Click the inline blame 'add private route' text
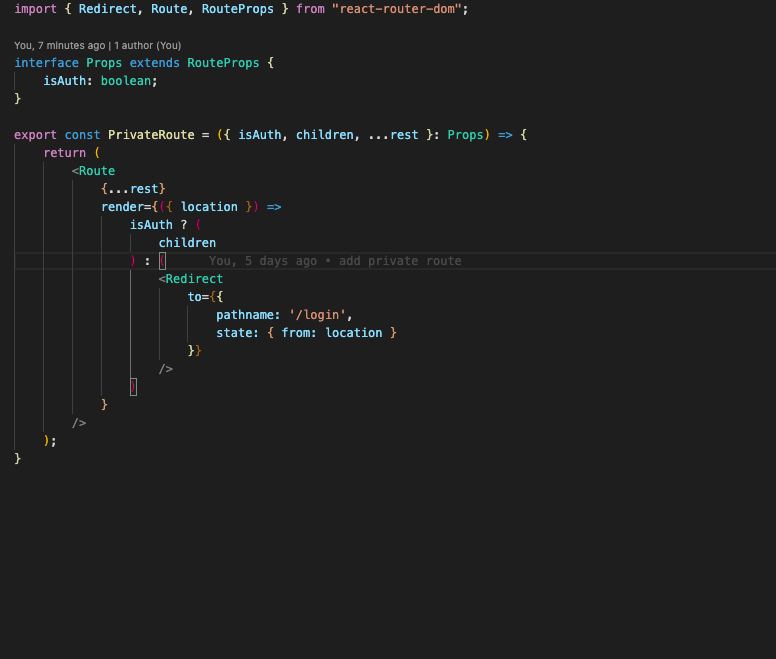Viewport: 776px width, 659px height. click(400, 261)
